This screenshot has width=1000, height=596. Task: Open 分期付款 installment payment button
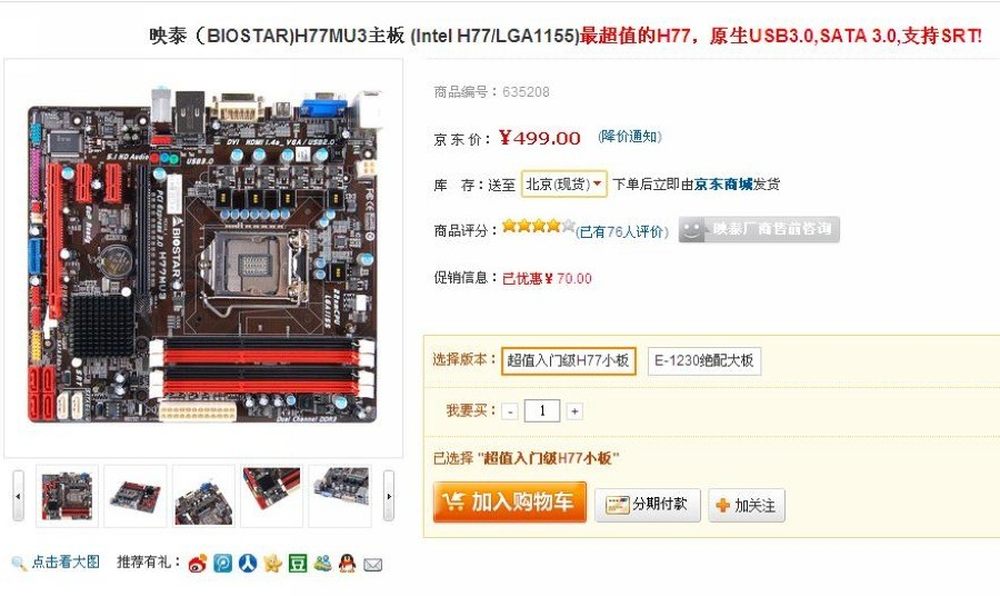coord(647,505)
